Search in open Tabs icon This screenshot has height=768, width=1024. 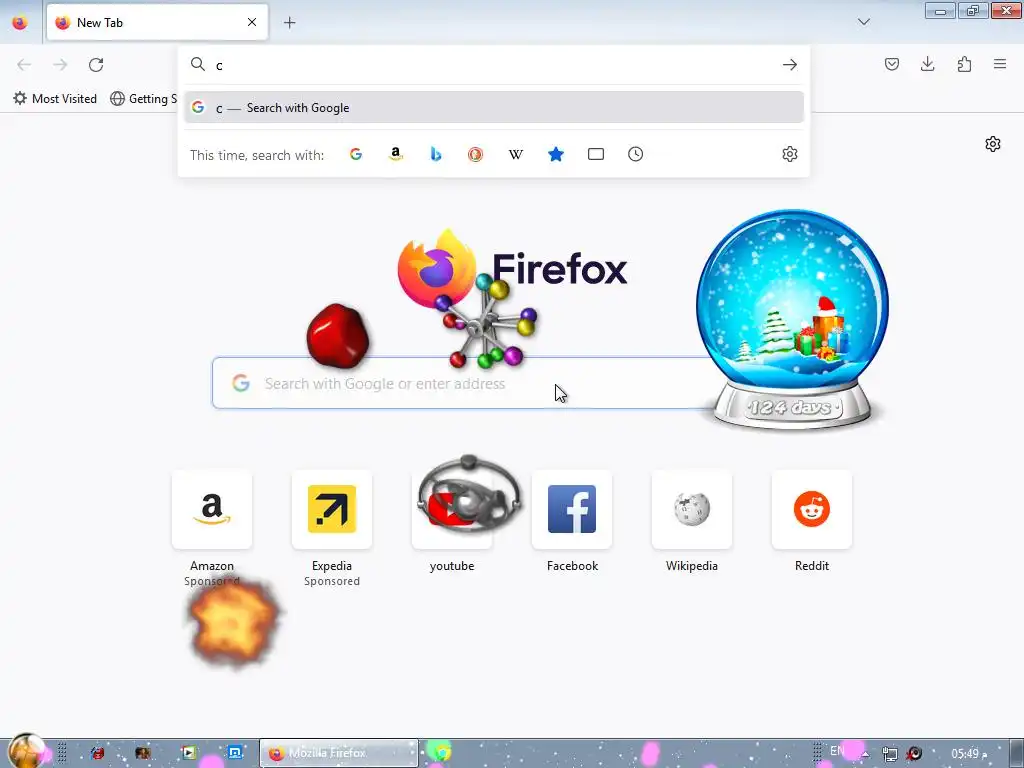point(596,154)
